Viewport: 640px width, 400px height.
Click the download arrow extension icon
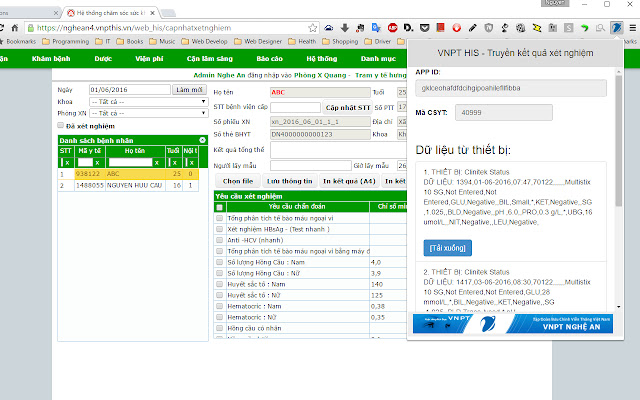pyautogui.click(x=344, y=28)
